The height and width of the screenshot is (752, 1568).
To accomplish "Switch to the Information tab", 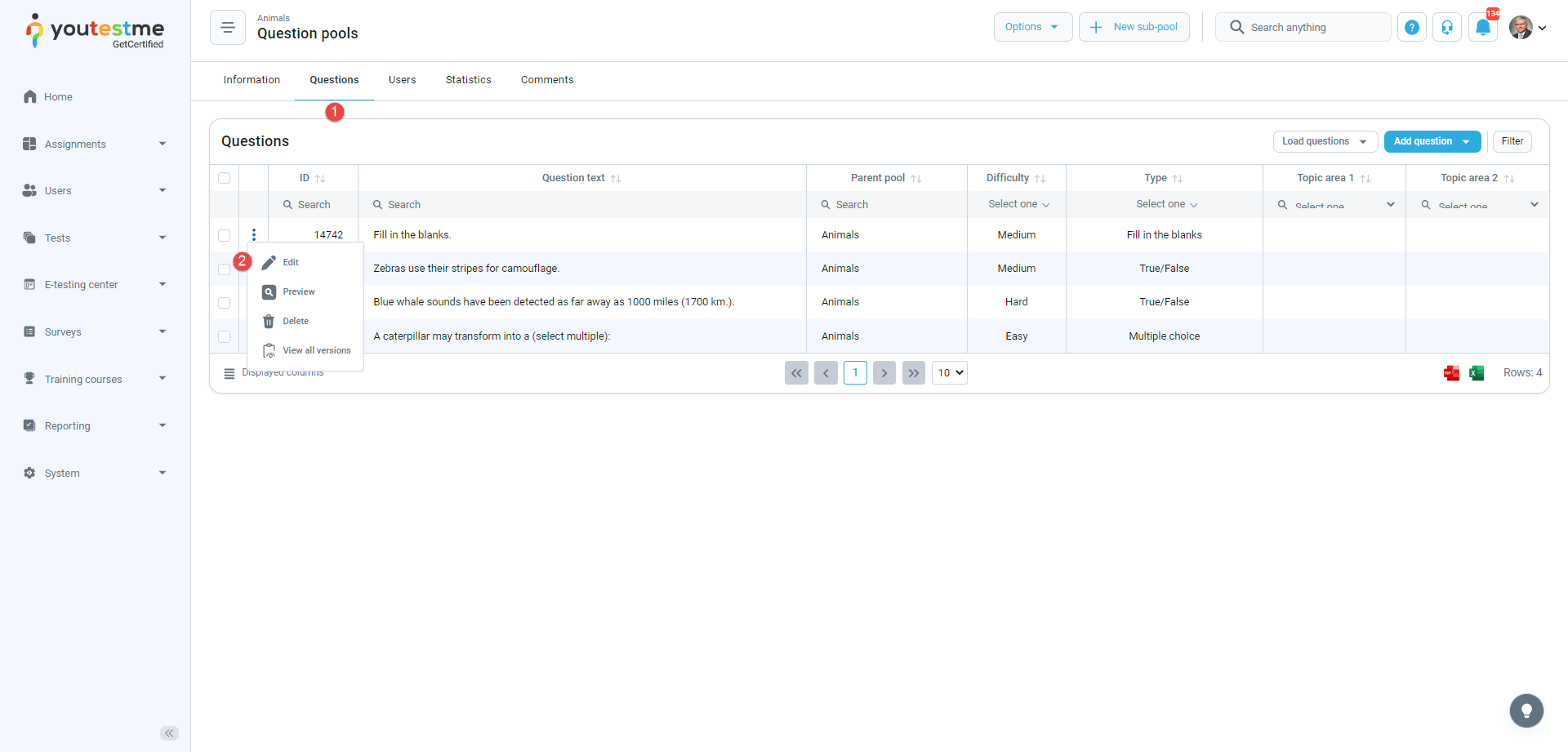I will (x=252, y=80).
